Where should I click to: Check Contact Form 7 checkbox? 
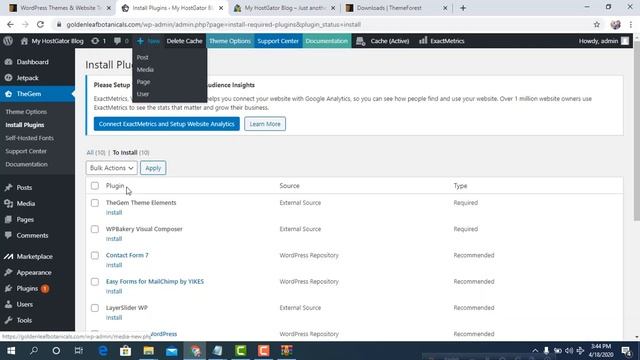(95, 256)
